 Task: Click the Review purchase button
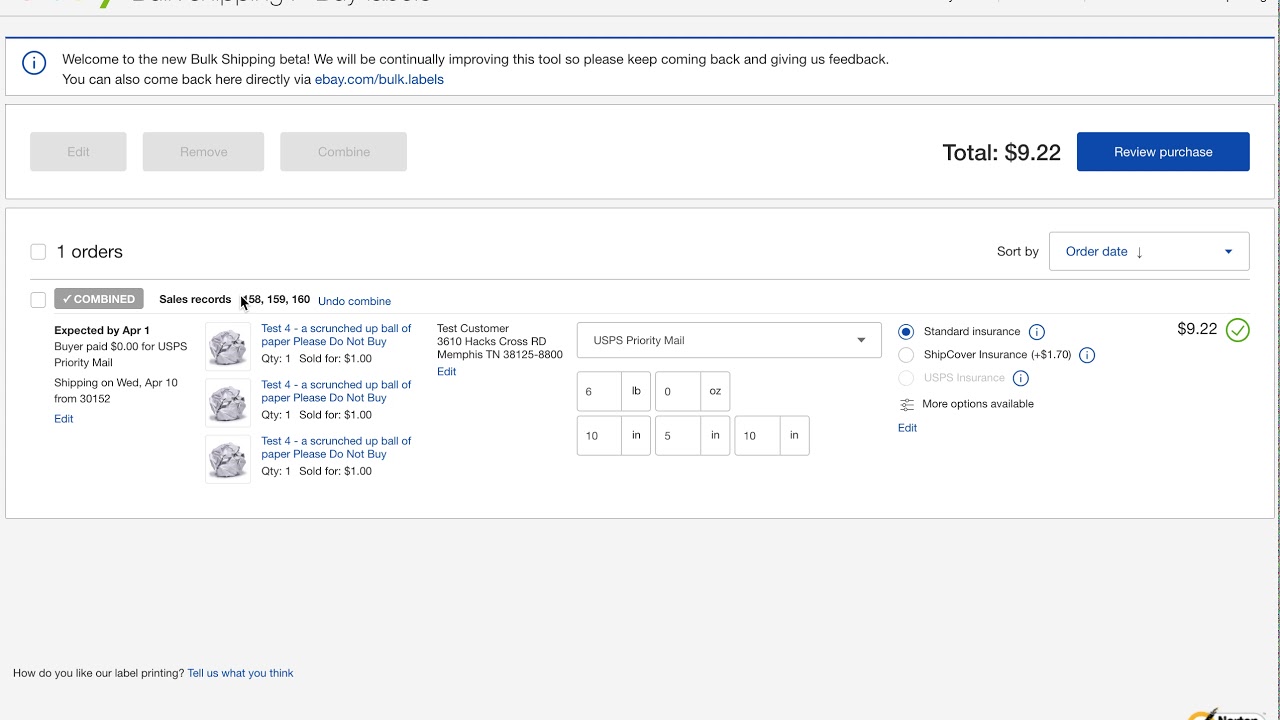(1163, 152)
